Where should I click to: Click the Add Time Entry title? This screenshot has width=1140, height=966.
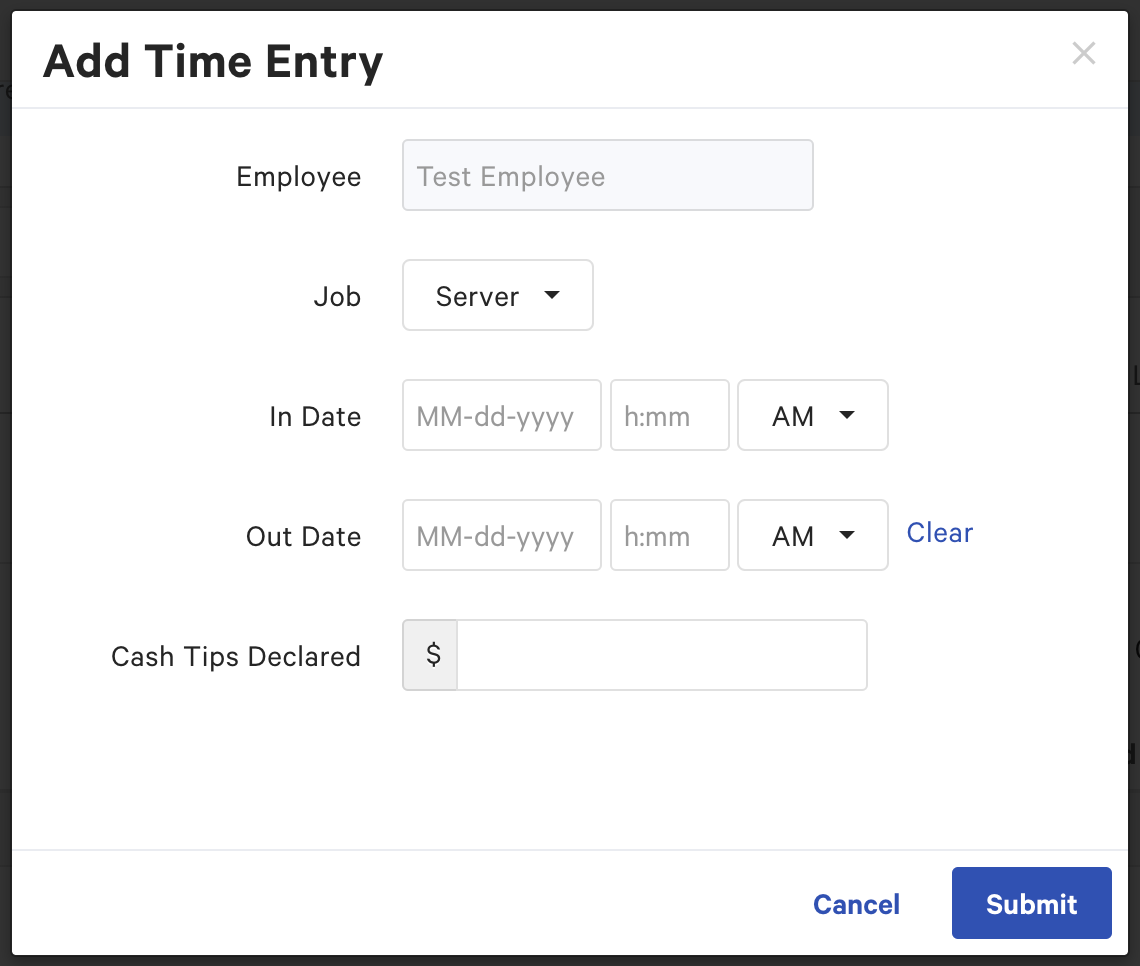[212, 60]
